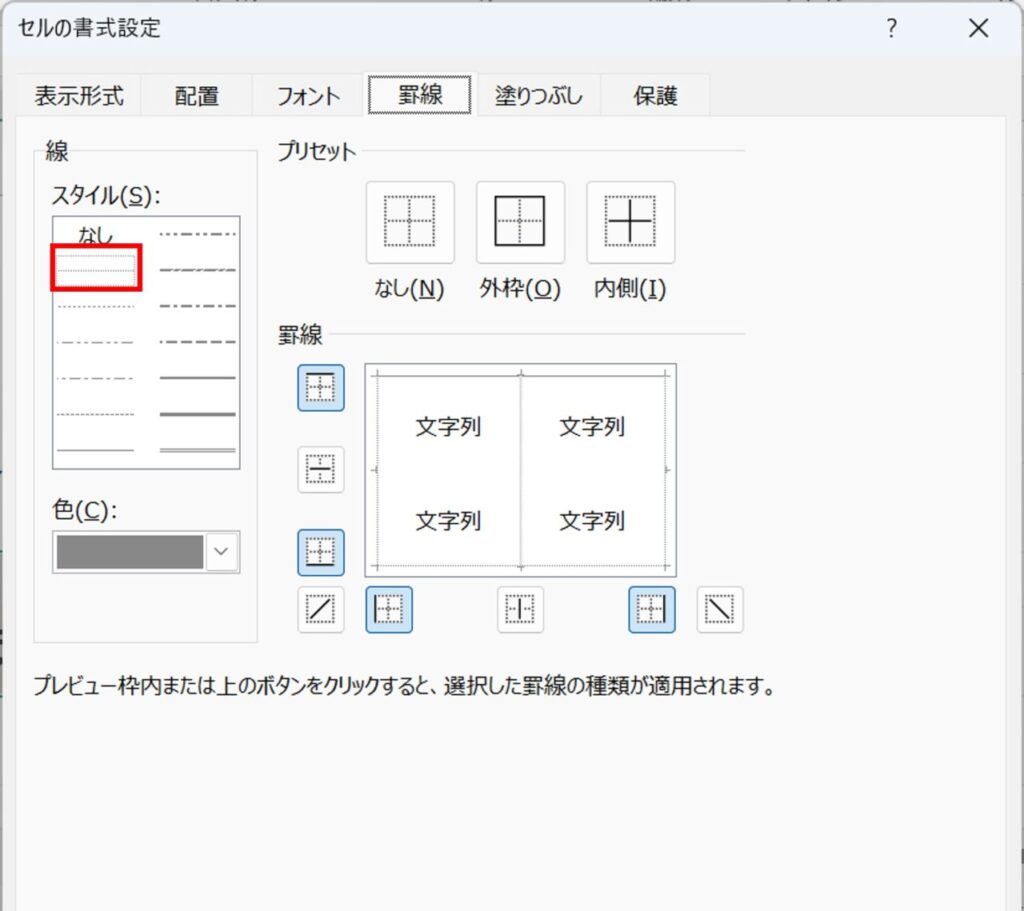Choose the double line style
This screenshot has width=1024, height=911.
(x=197, y=450)
